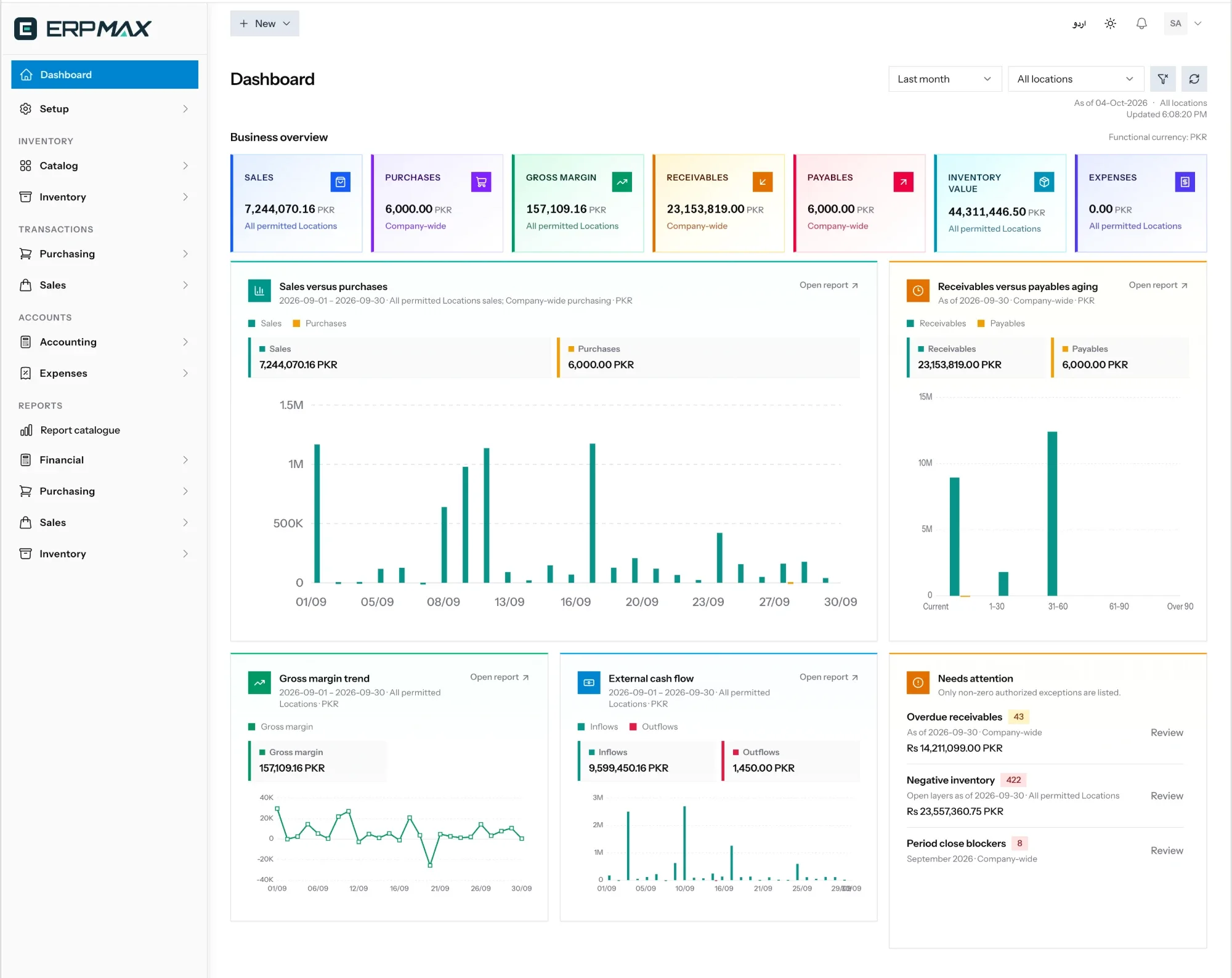Expand the Catalog sidebar item

tap(105, 166)
